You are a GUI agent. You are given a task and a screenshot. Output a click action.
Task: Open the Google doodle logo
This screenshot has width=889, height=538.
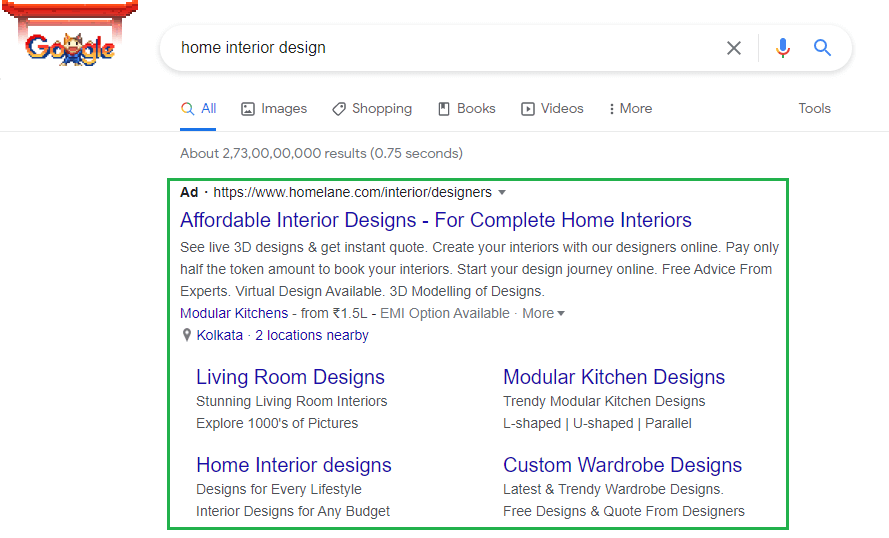pyautogui.click(x=69, y=35)
